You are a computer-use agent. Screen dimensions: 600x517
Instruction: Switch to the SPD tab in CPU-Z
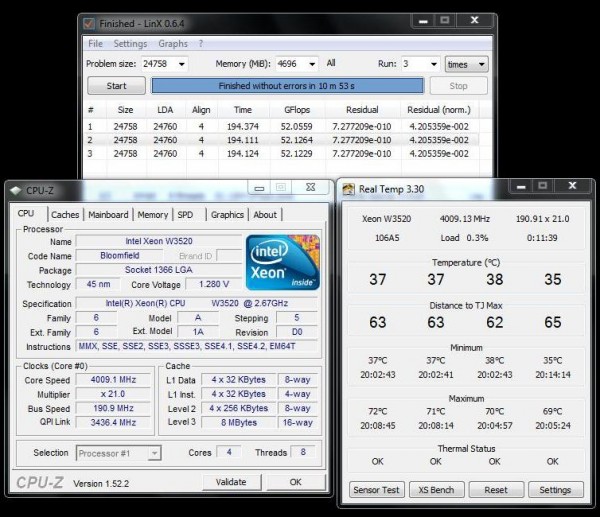pyautogui.click(x=185, y=215)
